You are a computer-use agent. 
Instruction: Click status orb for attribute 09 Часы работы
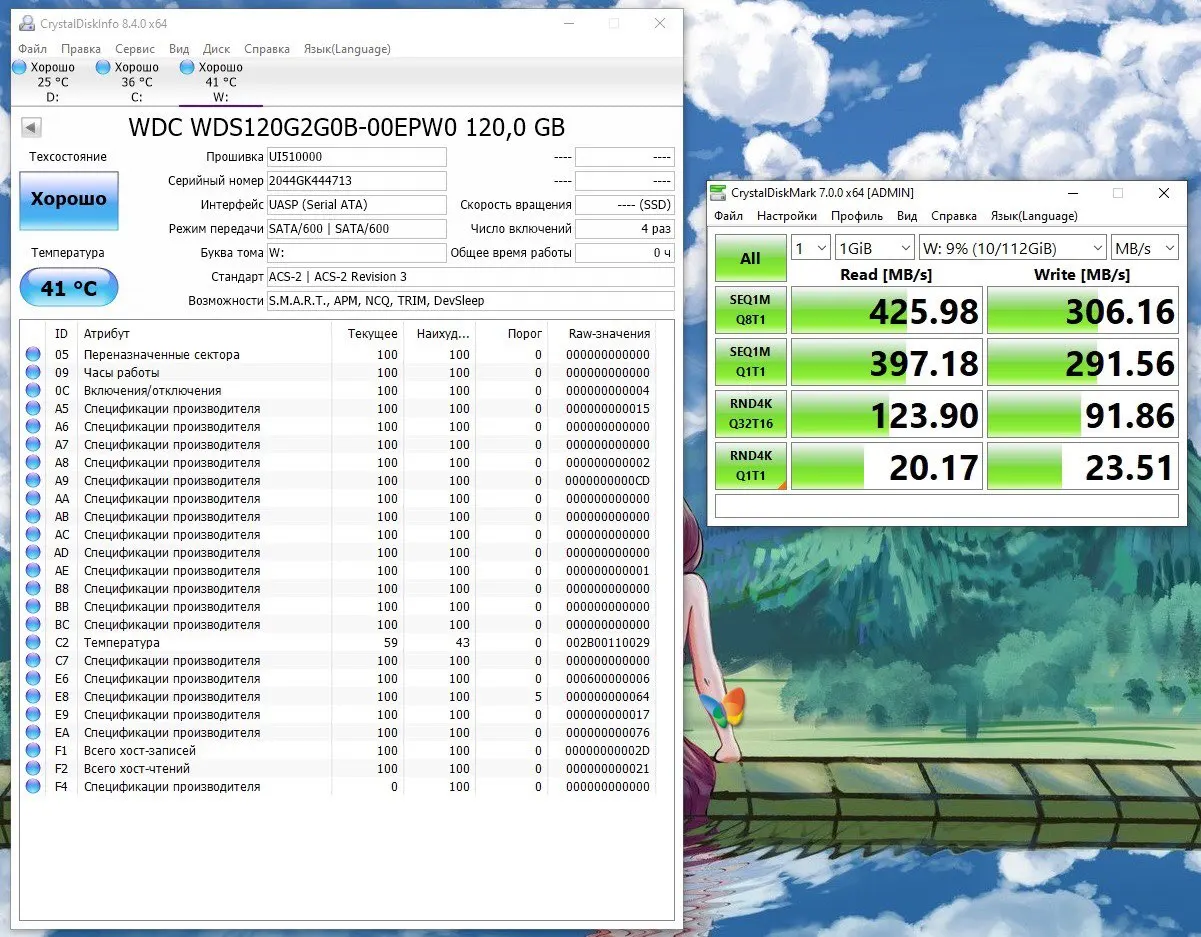click(33, 373)
